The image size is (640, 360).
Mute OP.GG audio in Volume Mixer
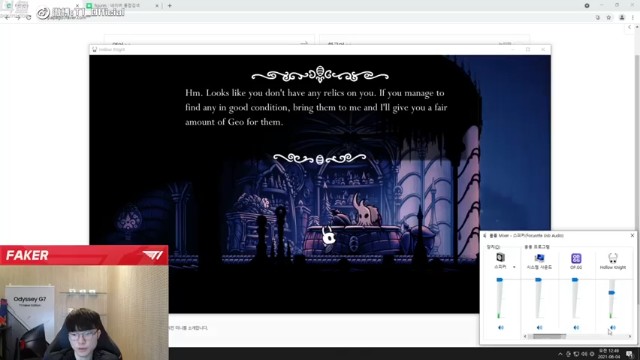[576, 327]
